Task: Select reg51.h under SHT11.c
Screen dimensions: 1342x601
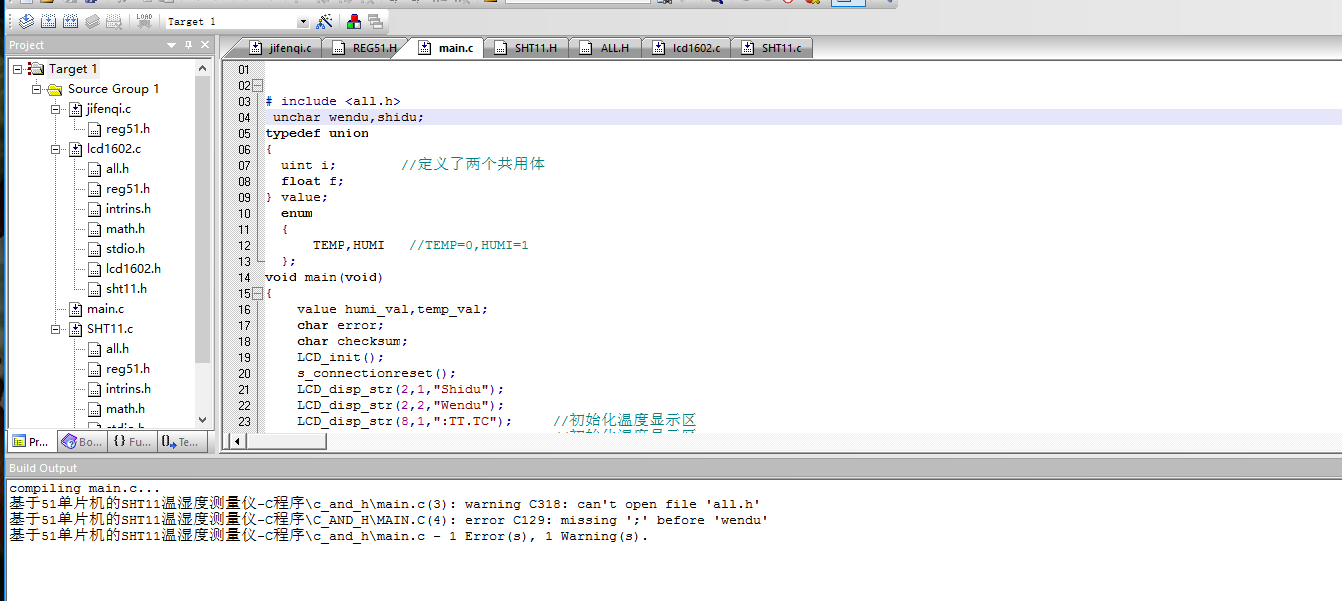Action: coord(127,369)
